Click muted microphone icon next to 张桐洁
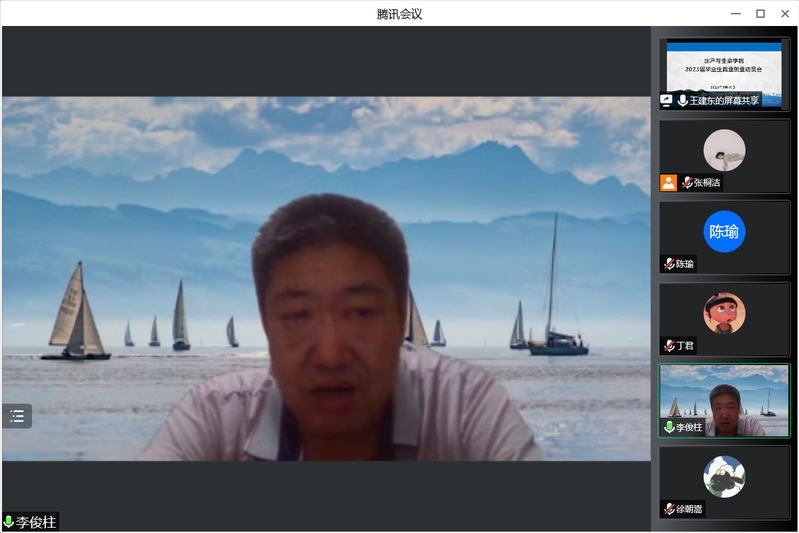The width and height of the screenshot is (799, 533). click(687, 183)
